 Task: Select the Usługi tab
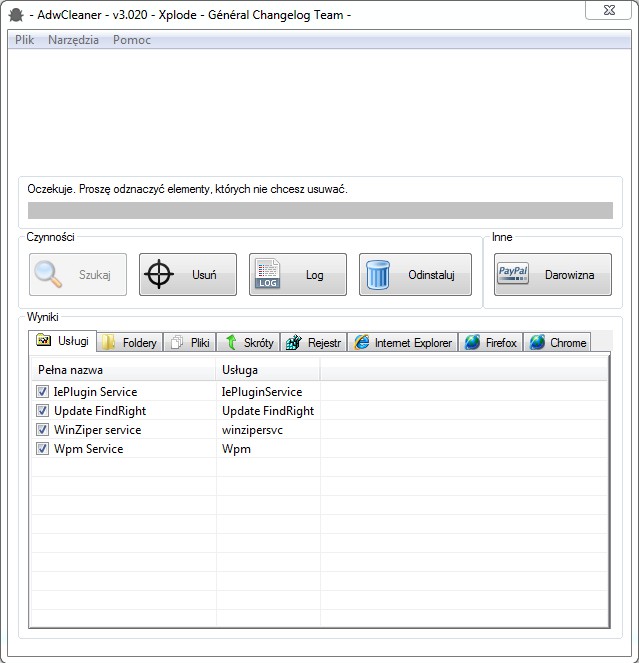tap(63, 341)
